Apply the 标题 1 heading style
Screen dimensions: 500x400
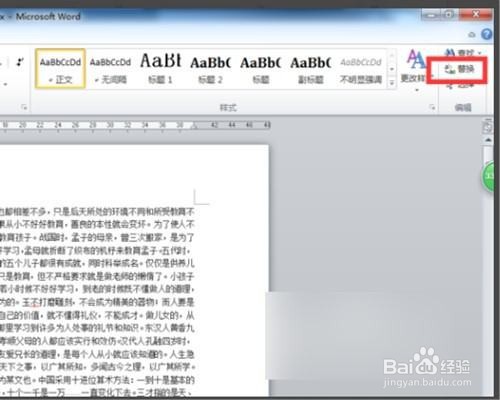click(x=160, y=69)
